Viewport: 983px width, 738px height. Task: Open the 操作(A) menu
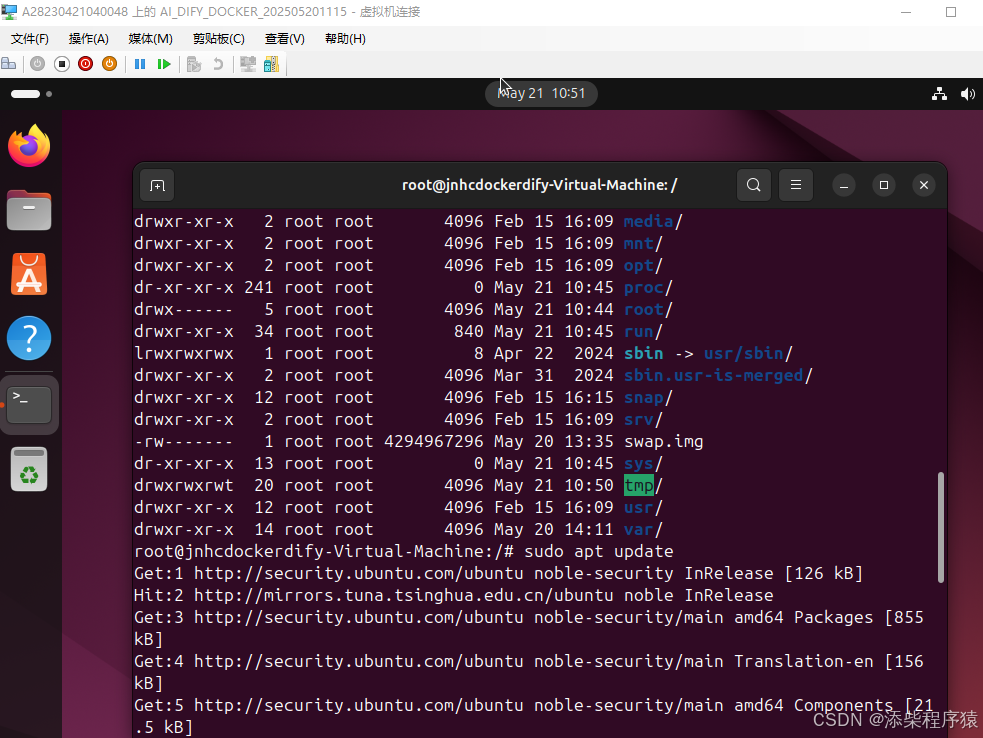(88, 39)
